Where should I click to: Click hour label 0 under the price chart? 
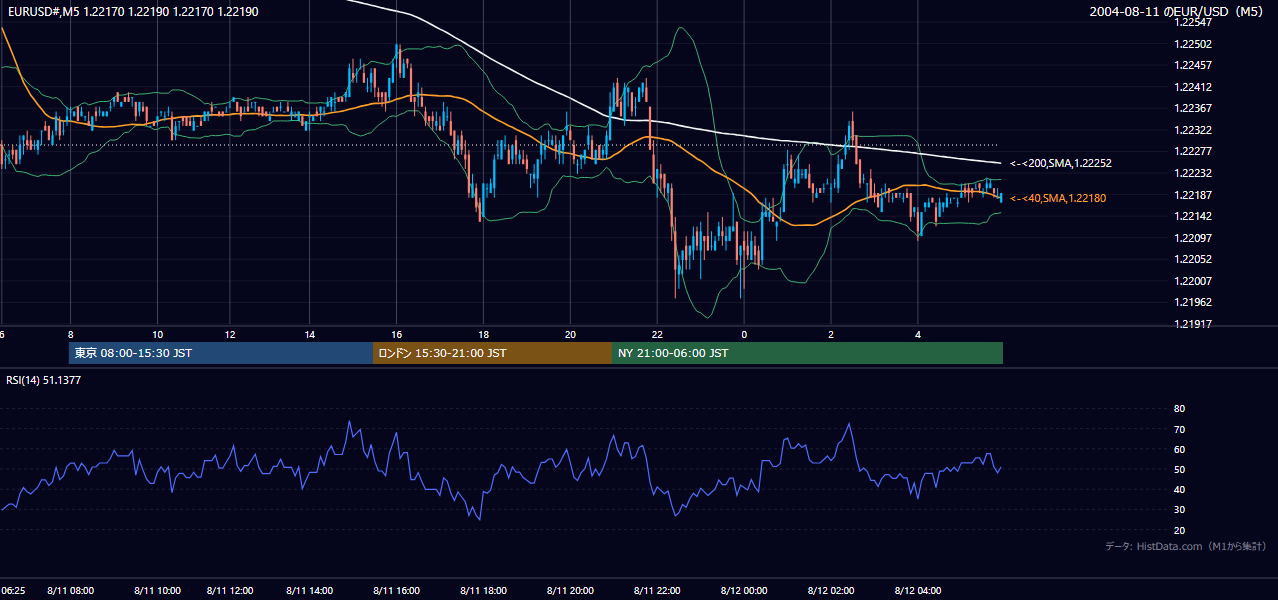[x=744, y=334]
